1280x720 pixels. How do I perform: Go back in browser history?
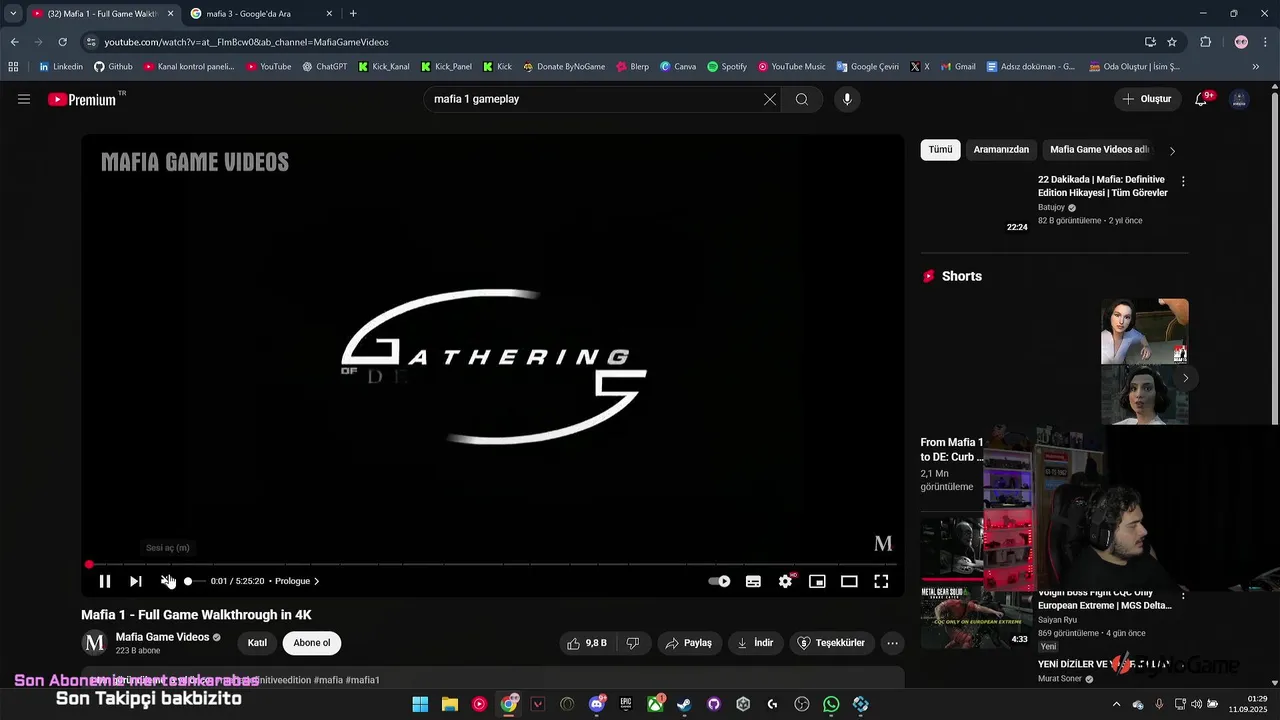[15, 42]
